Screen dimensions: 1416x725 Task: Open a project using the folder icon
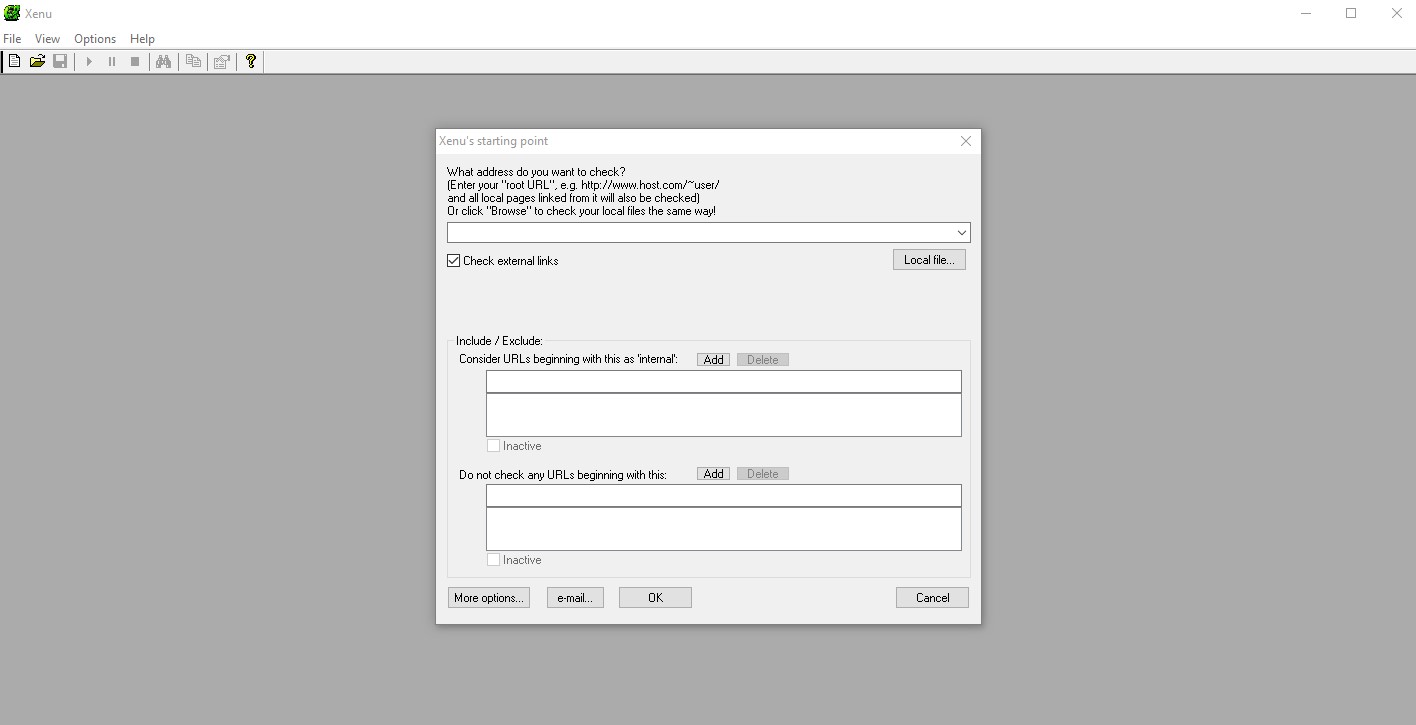pos(37,60)
